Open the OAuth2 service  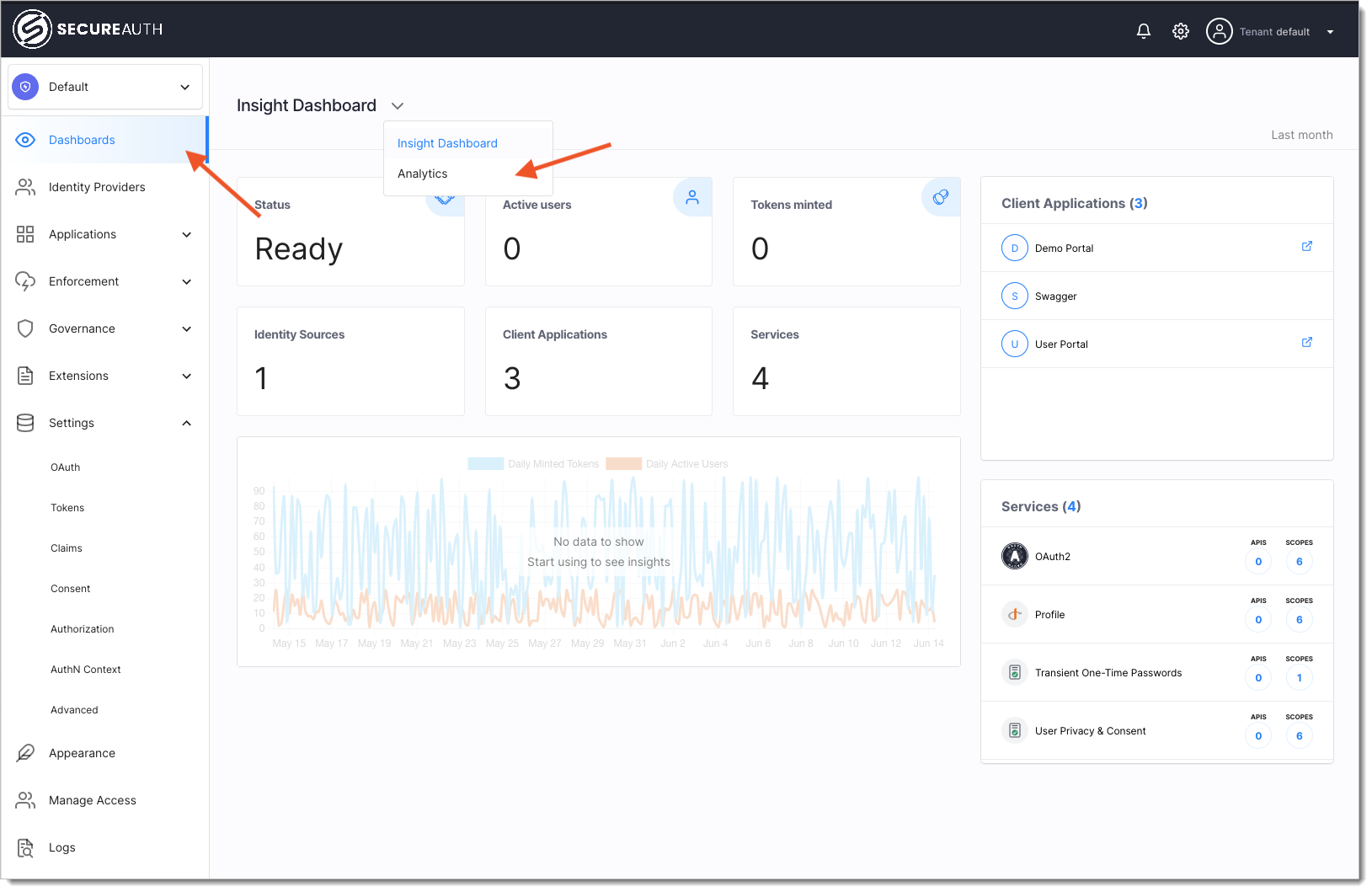click(x=1157, y=556)
